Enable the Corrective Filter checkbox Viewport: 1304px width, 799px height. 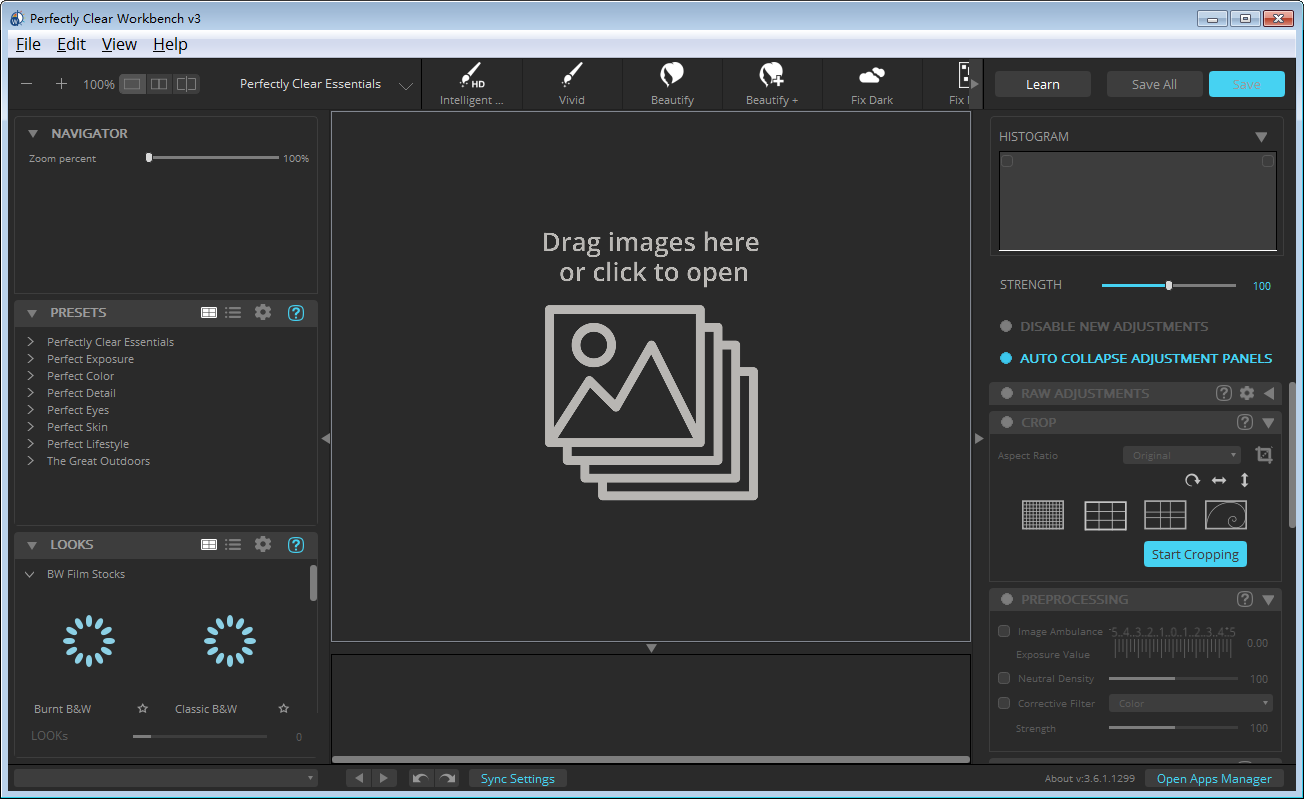click(1004, 703)
